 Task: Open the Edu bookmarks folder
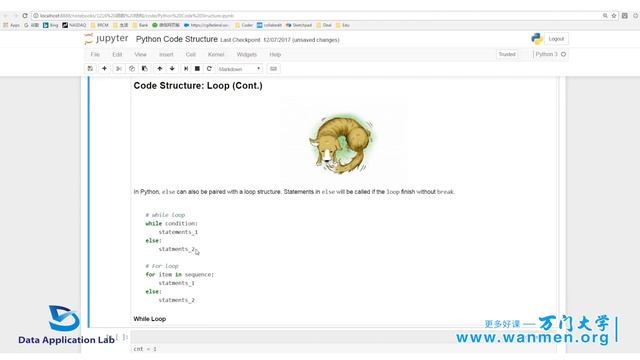[342, 25]
